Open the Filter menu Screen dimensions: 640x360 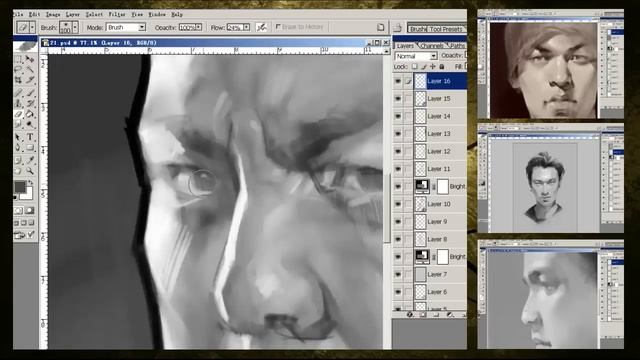(117, 14)
